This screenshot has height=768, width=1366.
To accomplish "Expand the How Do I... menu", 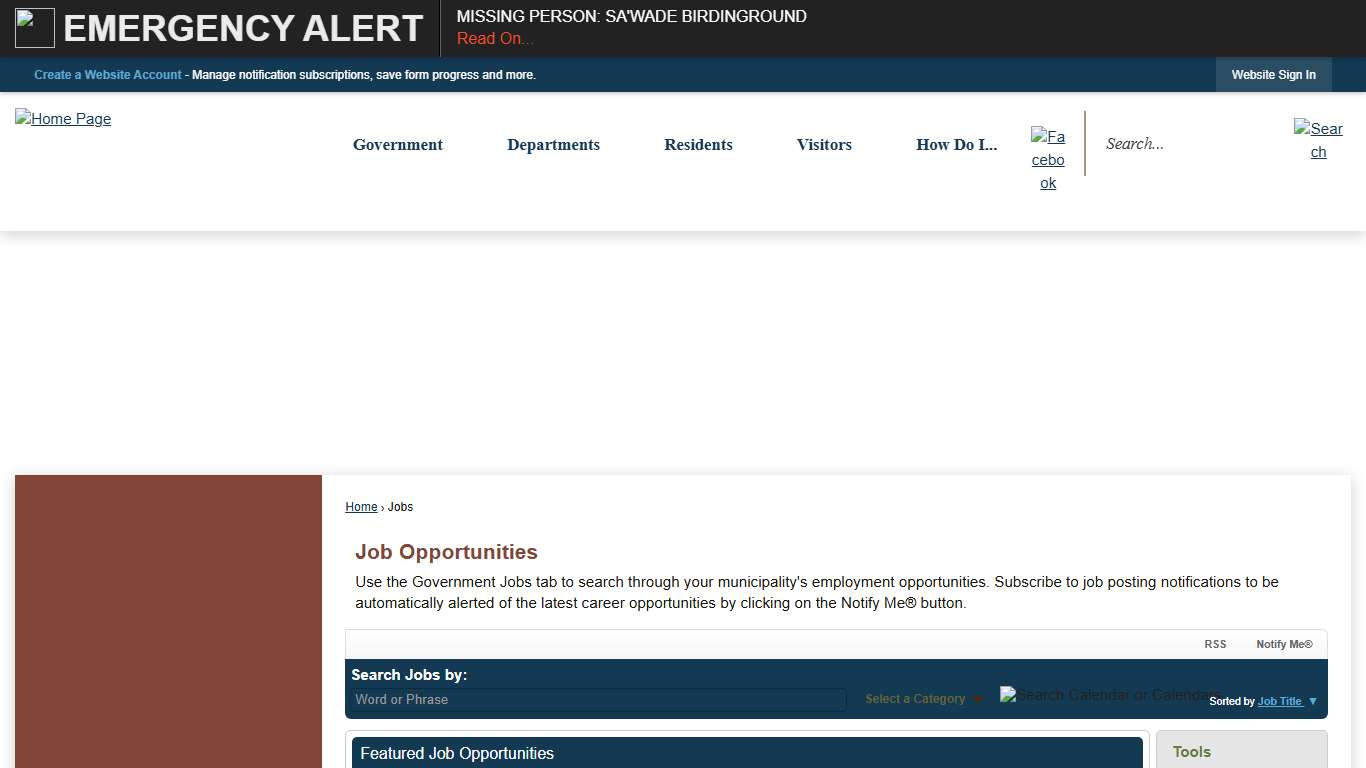I will tap(956, 145).
